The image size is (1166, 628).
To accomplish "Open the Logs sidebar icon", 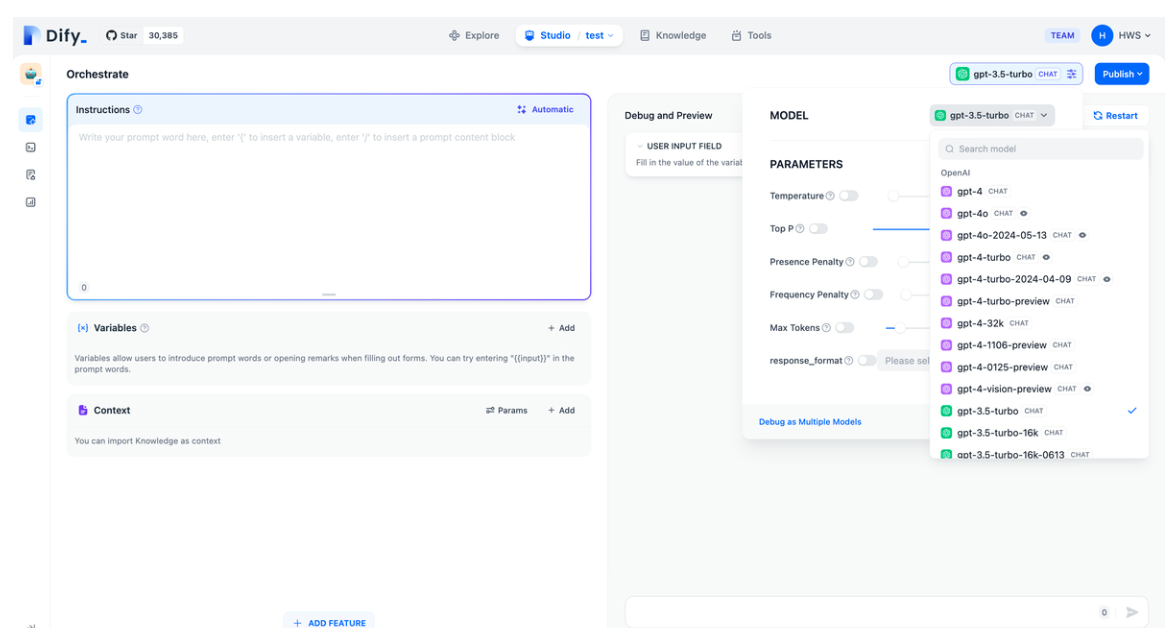I will click(x=30, y=175).
